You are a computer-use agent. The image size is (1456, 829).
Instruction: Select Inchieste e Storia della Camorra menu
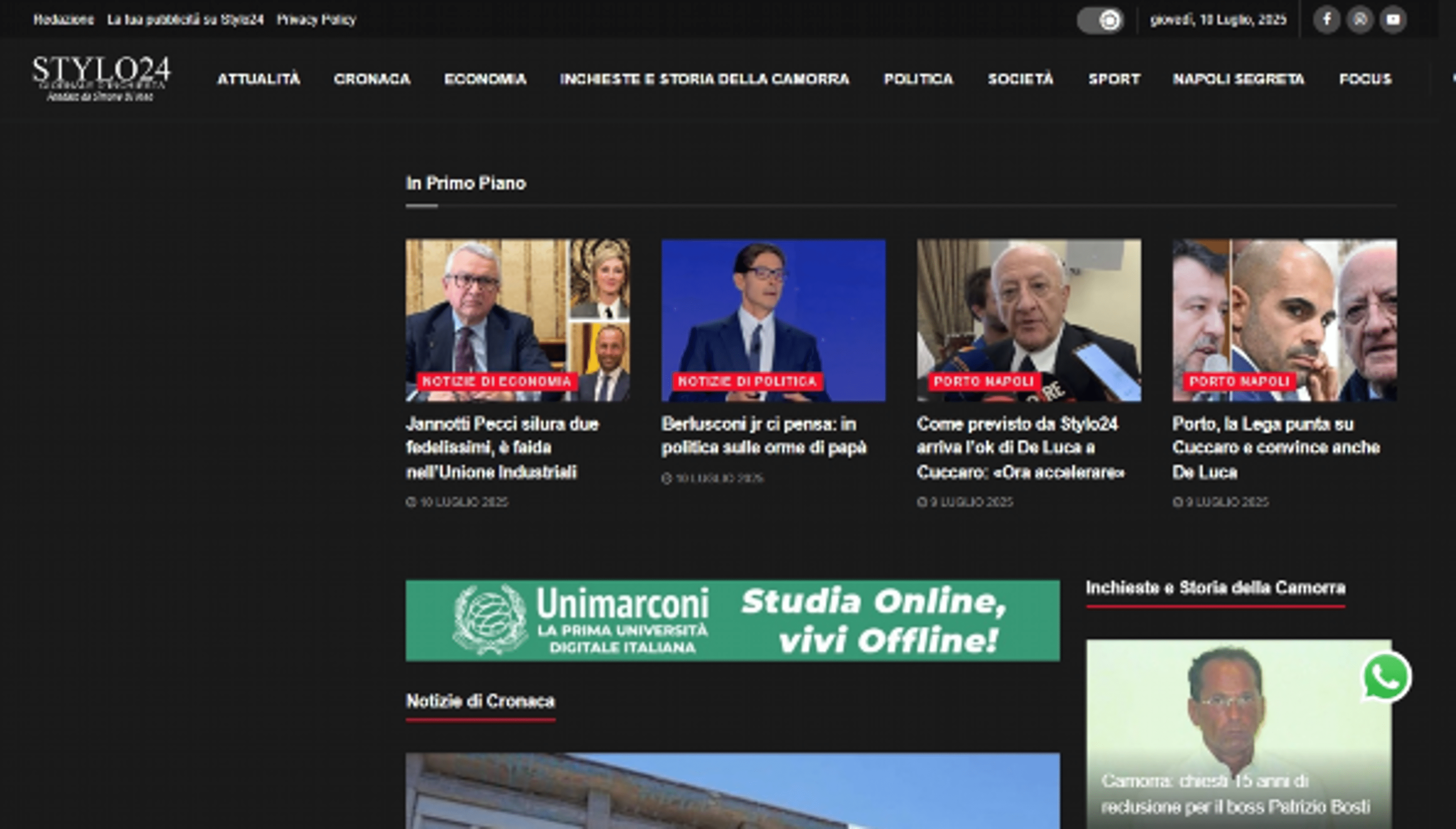pyautogui.click(x=704, y=79)
